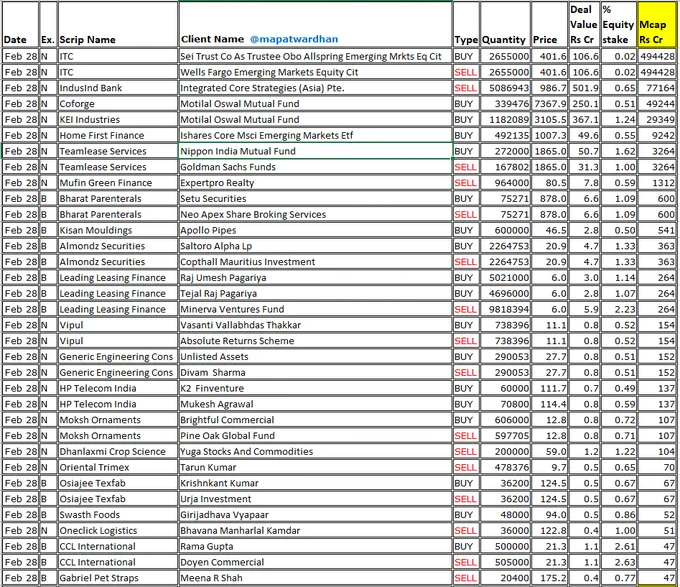Select the Mukesh Agrawal cell
Screen dimensions: 680x587
coord(315,404)
